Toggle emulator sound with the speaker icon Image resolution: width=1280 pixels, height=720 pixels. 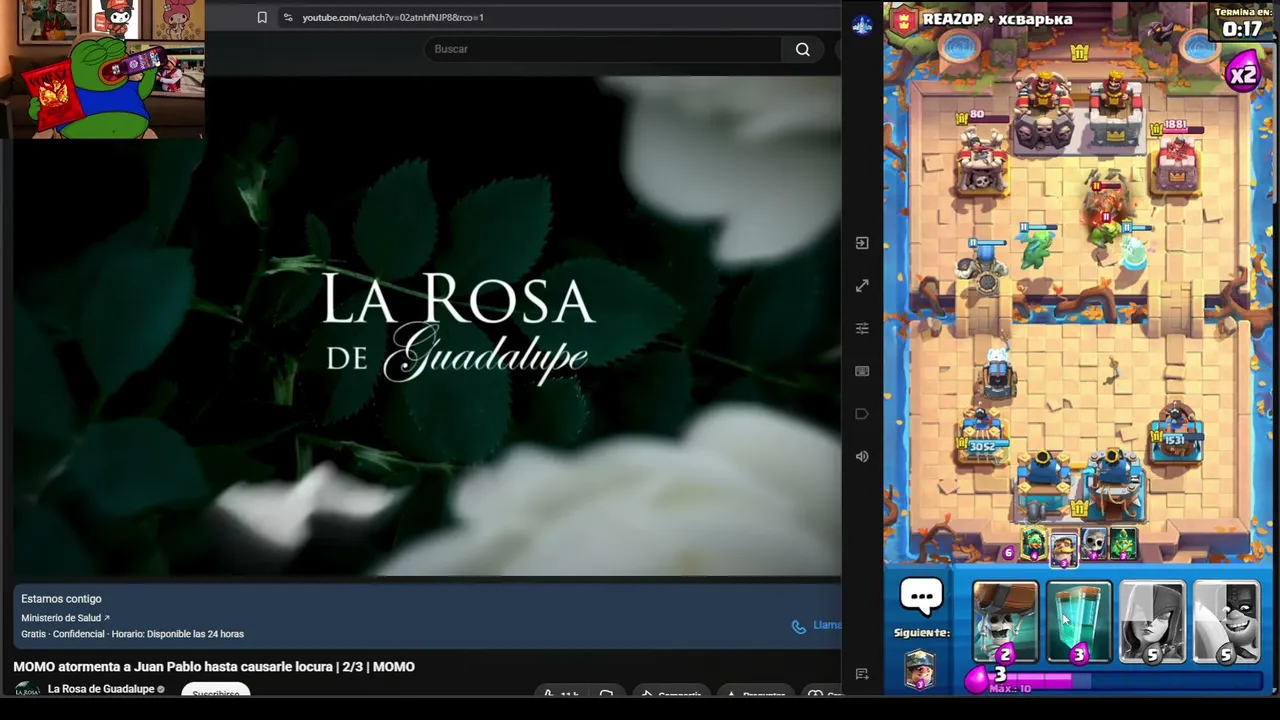click(862, 457)
